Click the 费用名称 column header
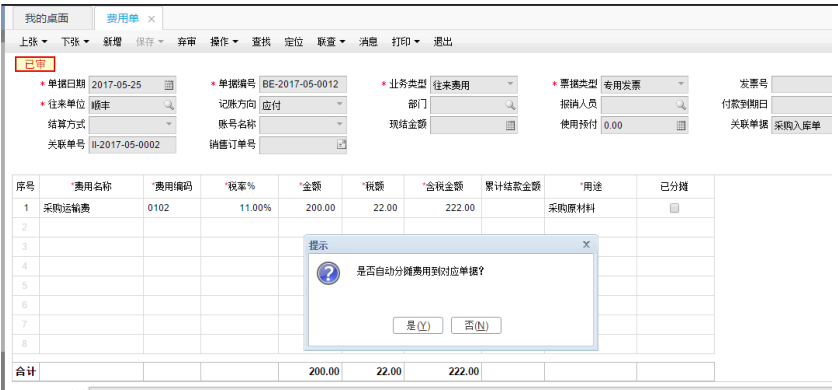Image resolution: width=838 pixels, height=390 pixels. [x=91, y=186]
